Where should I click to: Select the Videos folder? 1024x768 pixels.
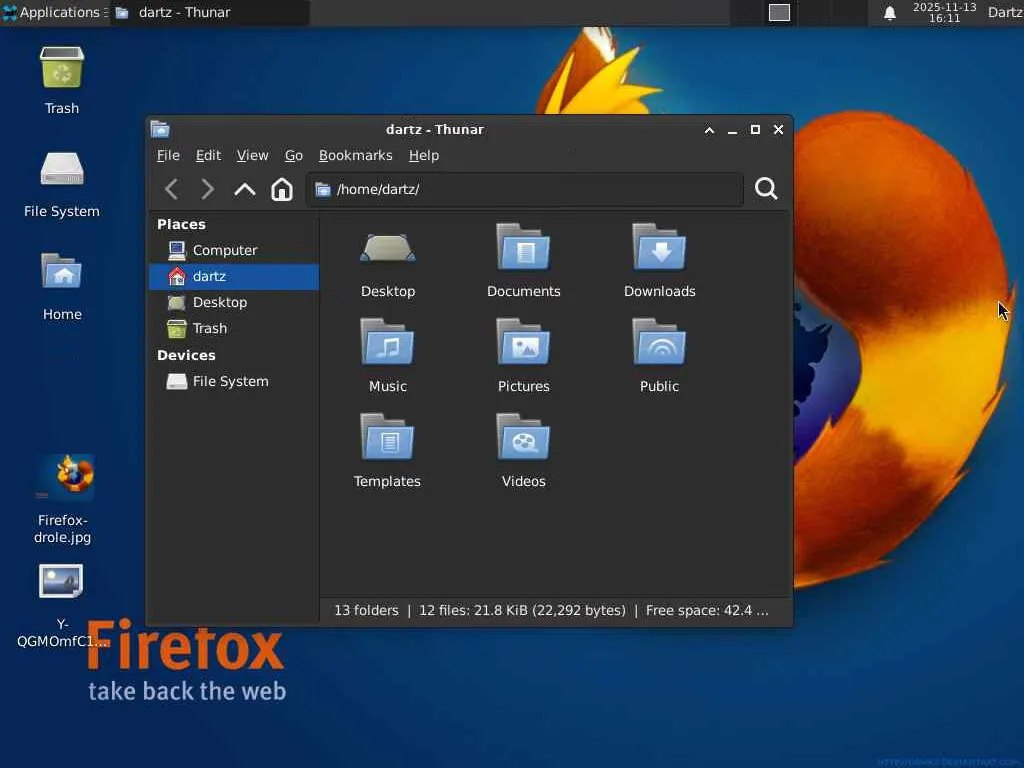coord(523,451)
